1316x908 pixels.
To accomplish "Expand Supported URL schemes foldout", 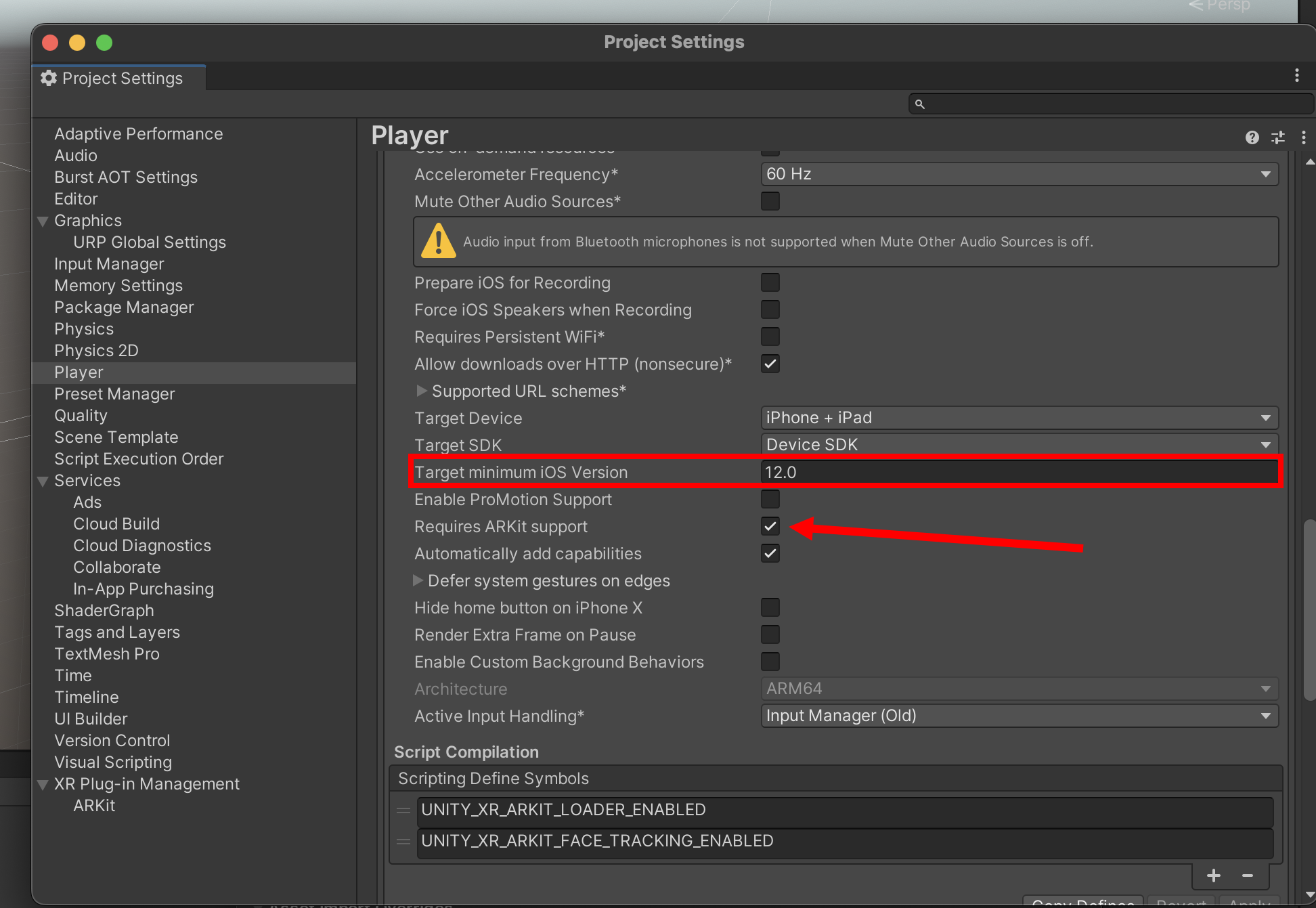I will coord(421,391).
